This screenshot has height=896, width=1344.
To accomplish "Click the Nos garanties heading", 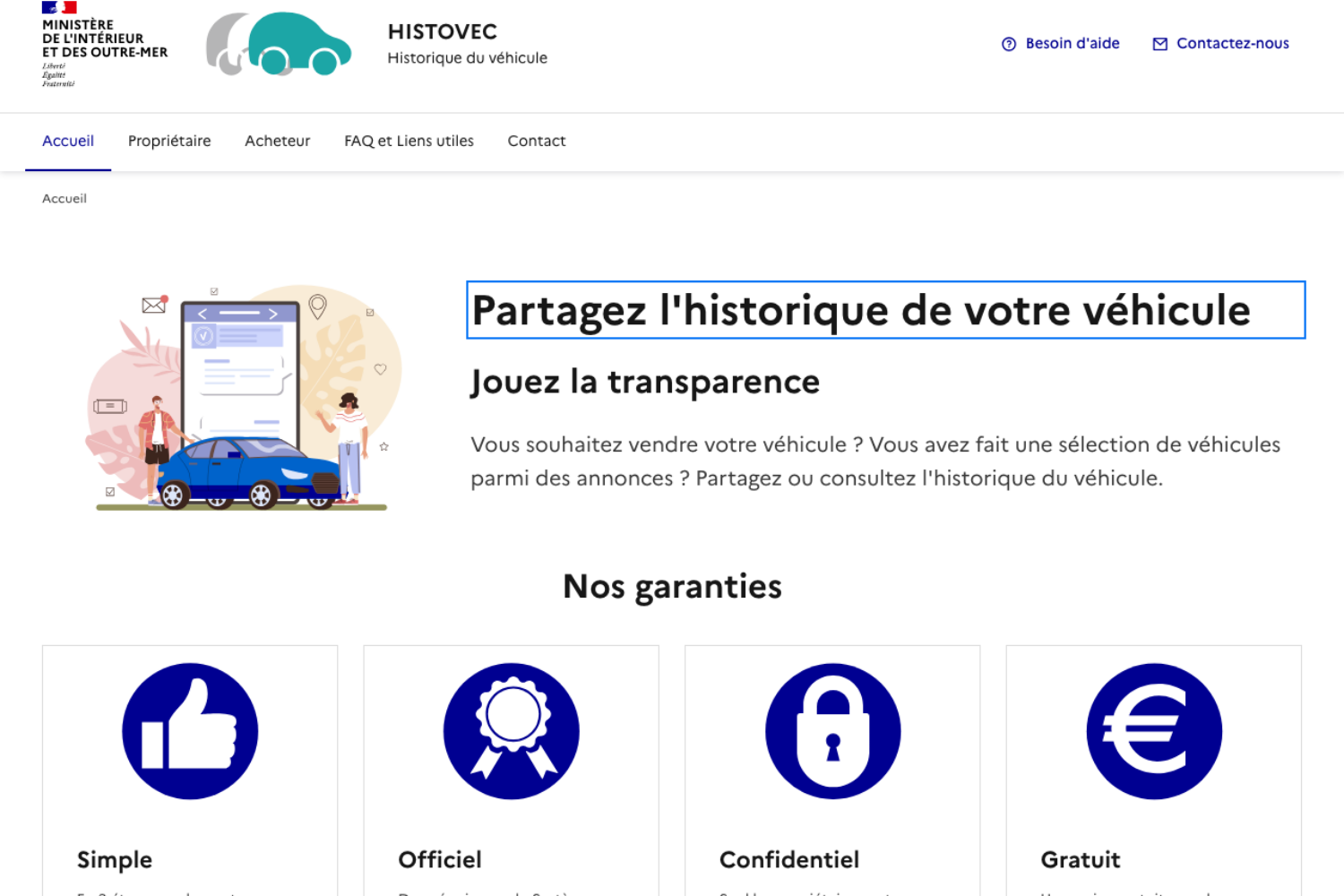I will (x=672, y=586).
